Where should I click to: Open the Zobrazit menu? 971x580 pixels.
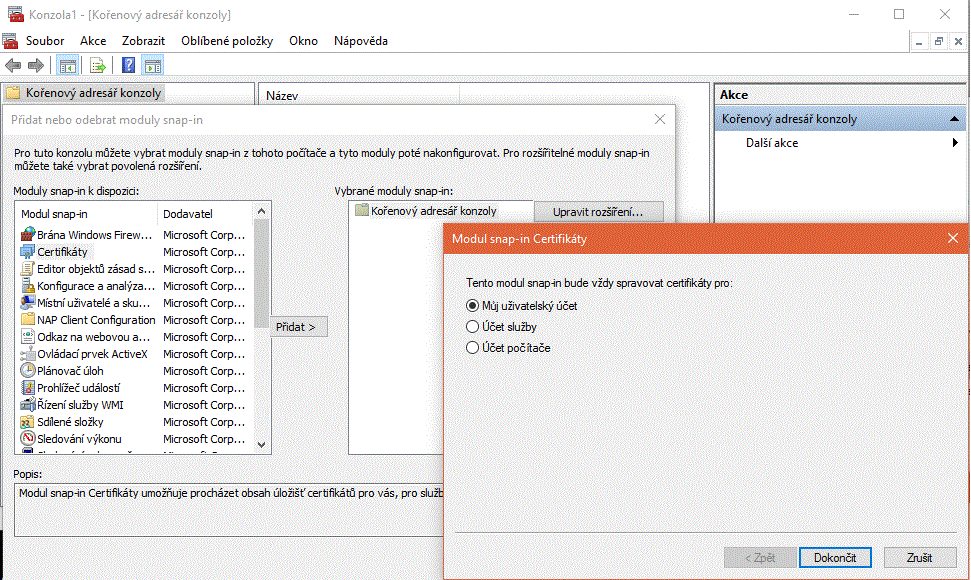144,41
